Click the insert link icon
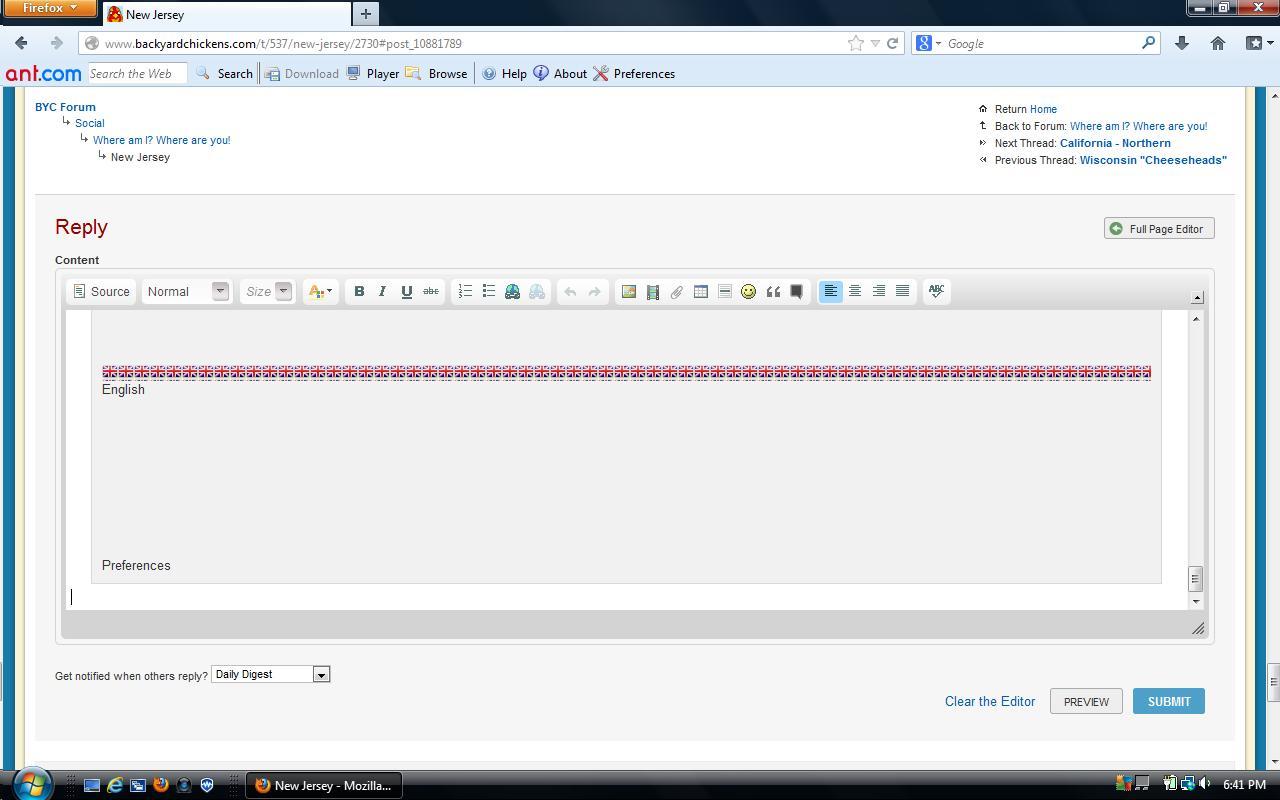 [513, 291]
